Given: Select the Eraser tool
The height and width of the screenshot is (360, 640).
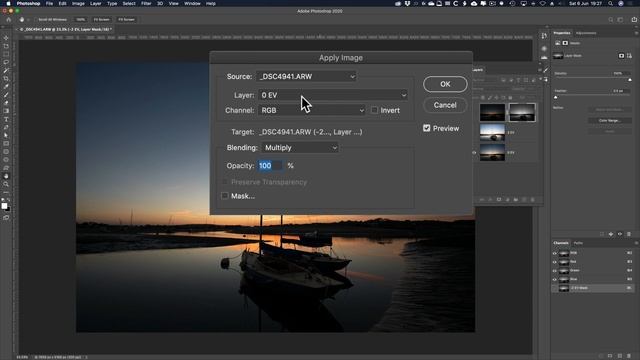Looking at the screenshot, I should (6, 103).
